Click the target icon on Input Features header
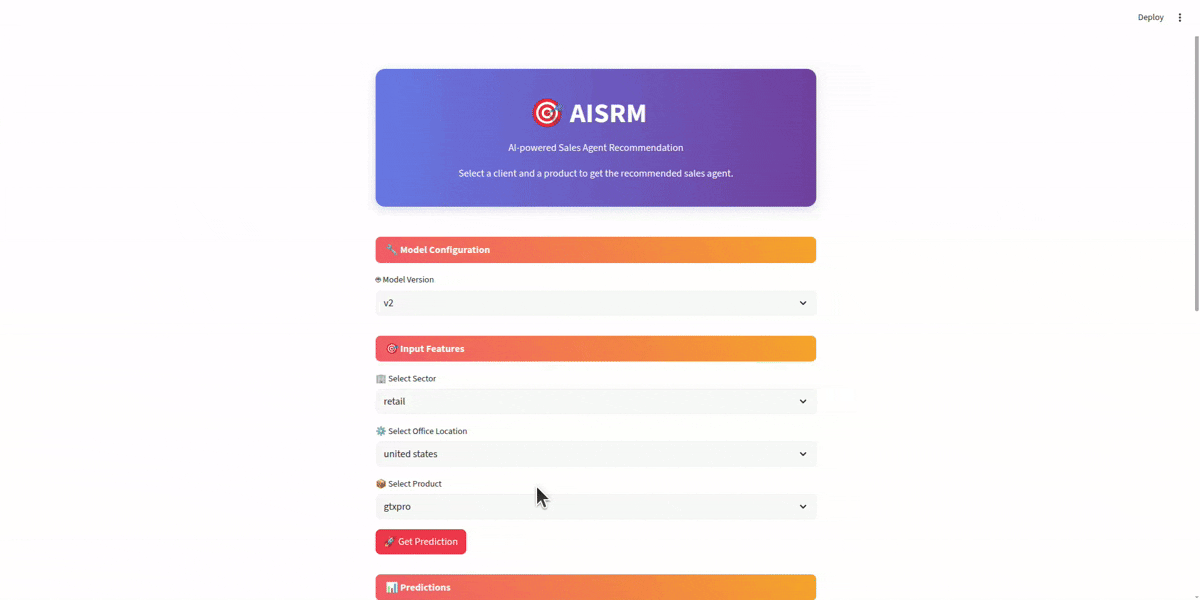Viewport: 1200px width, 600px height. (x=390, y=348)
